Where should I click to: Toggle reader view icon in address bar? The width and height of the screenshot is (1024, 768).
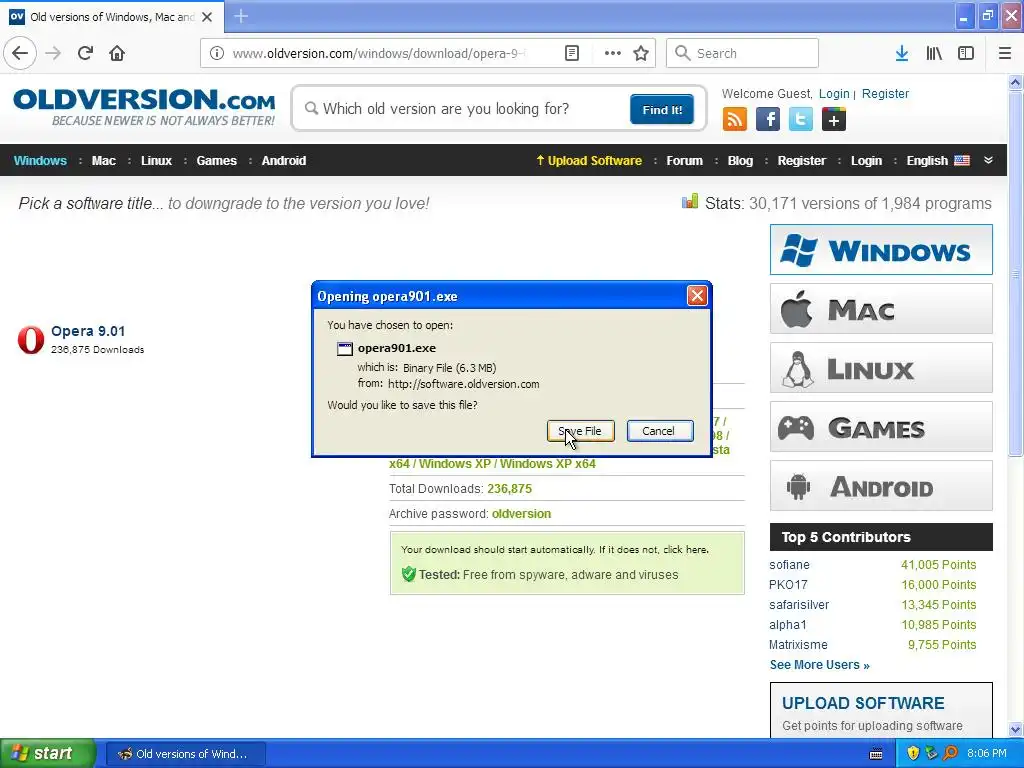pyautogui.click(x=571, y=53)
